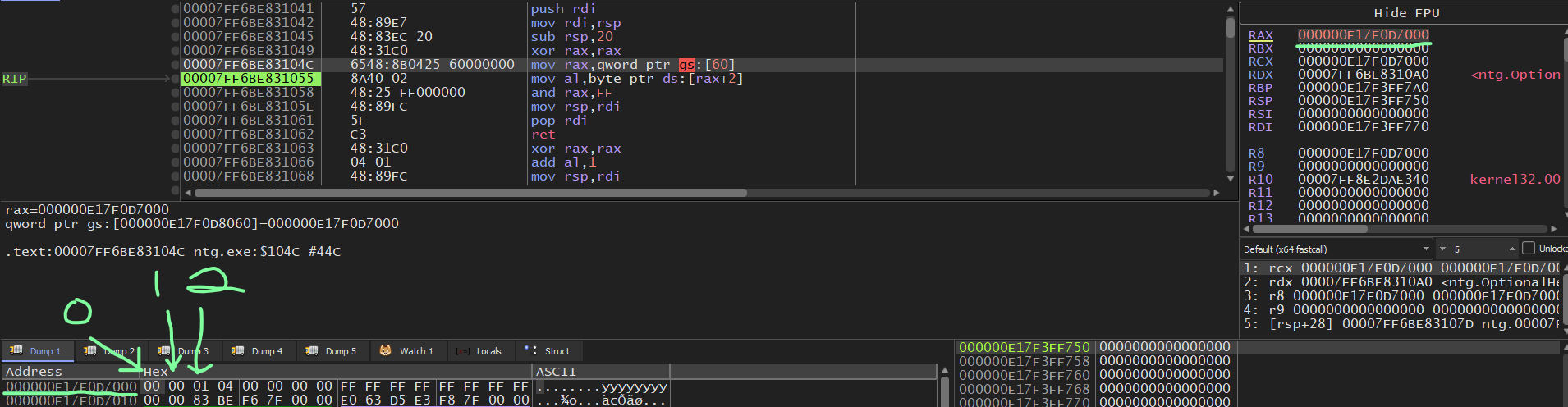
Task: Click the dump Hex column header
Action: 336,372
